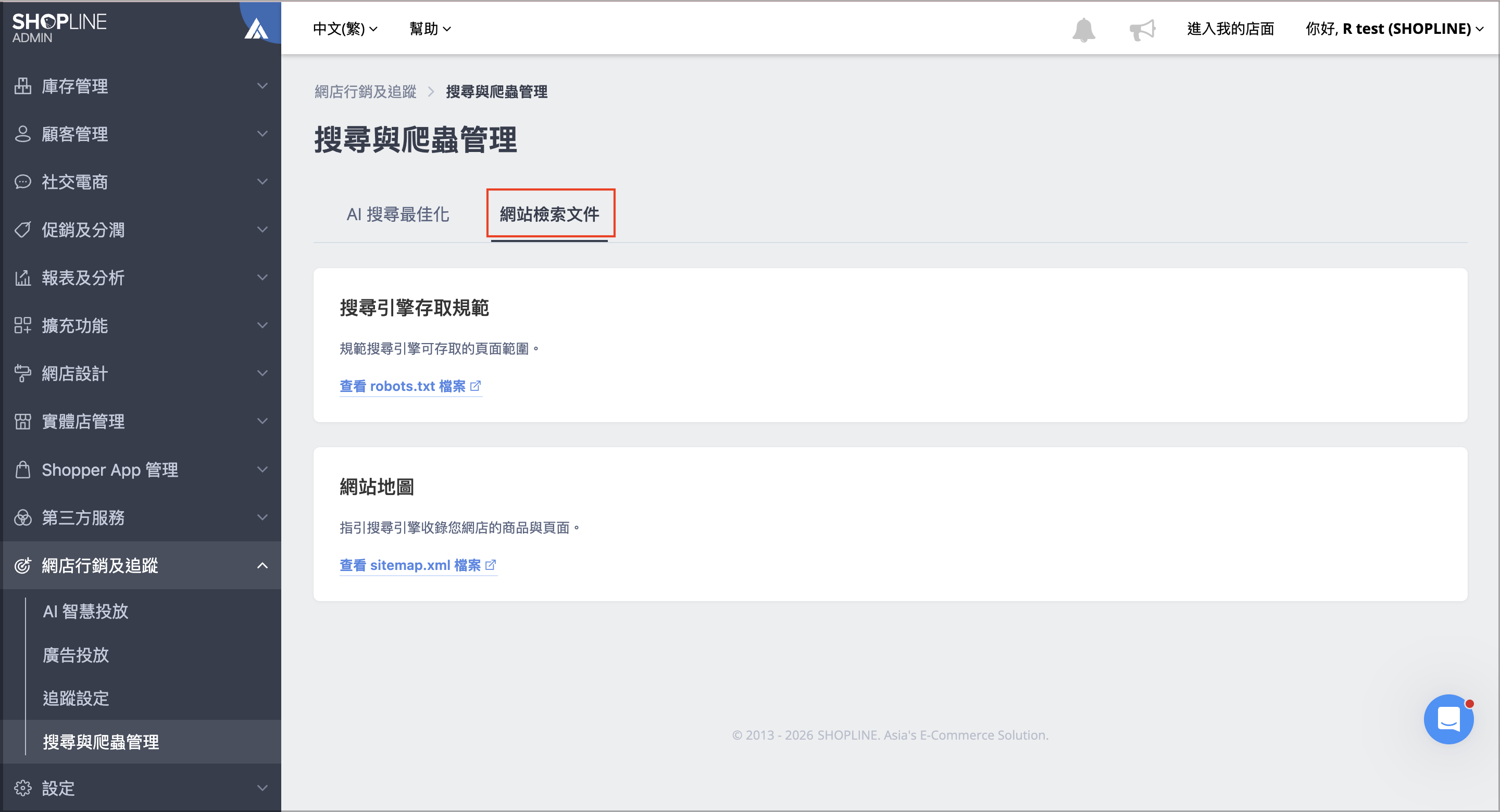Open the 幫助 help dropdown
Image resolution: width=1500 pixels, height=812 pixels.
[x=430, y=29]
